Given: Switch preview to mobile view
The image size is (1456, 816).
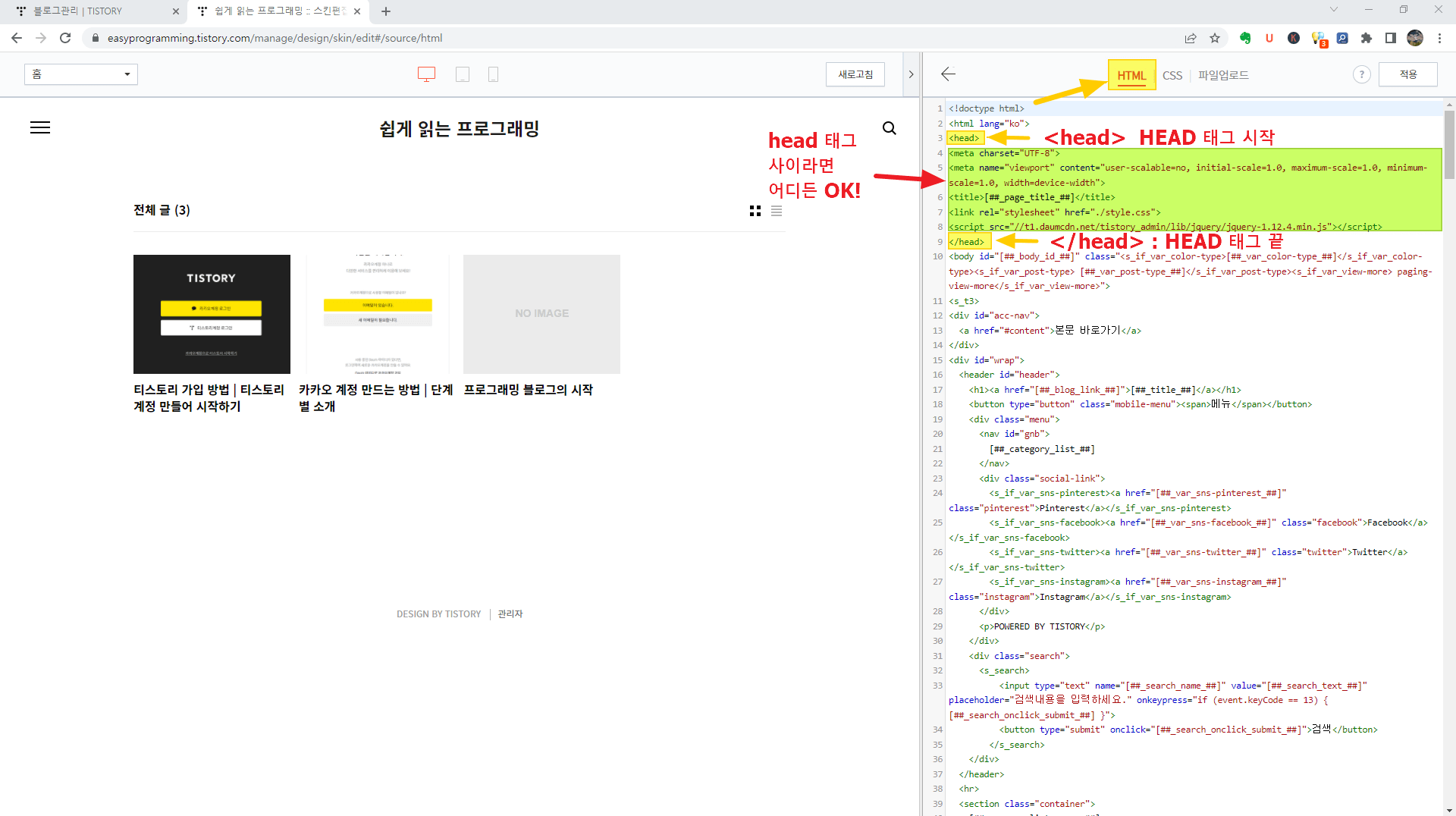Looking at the screenshot, I should tap(493, 74).
